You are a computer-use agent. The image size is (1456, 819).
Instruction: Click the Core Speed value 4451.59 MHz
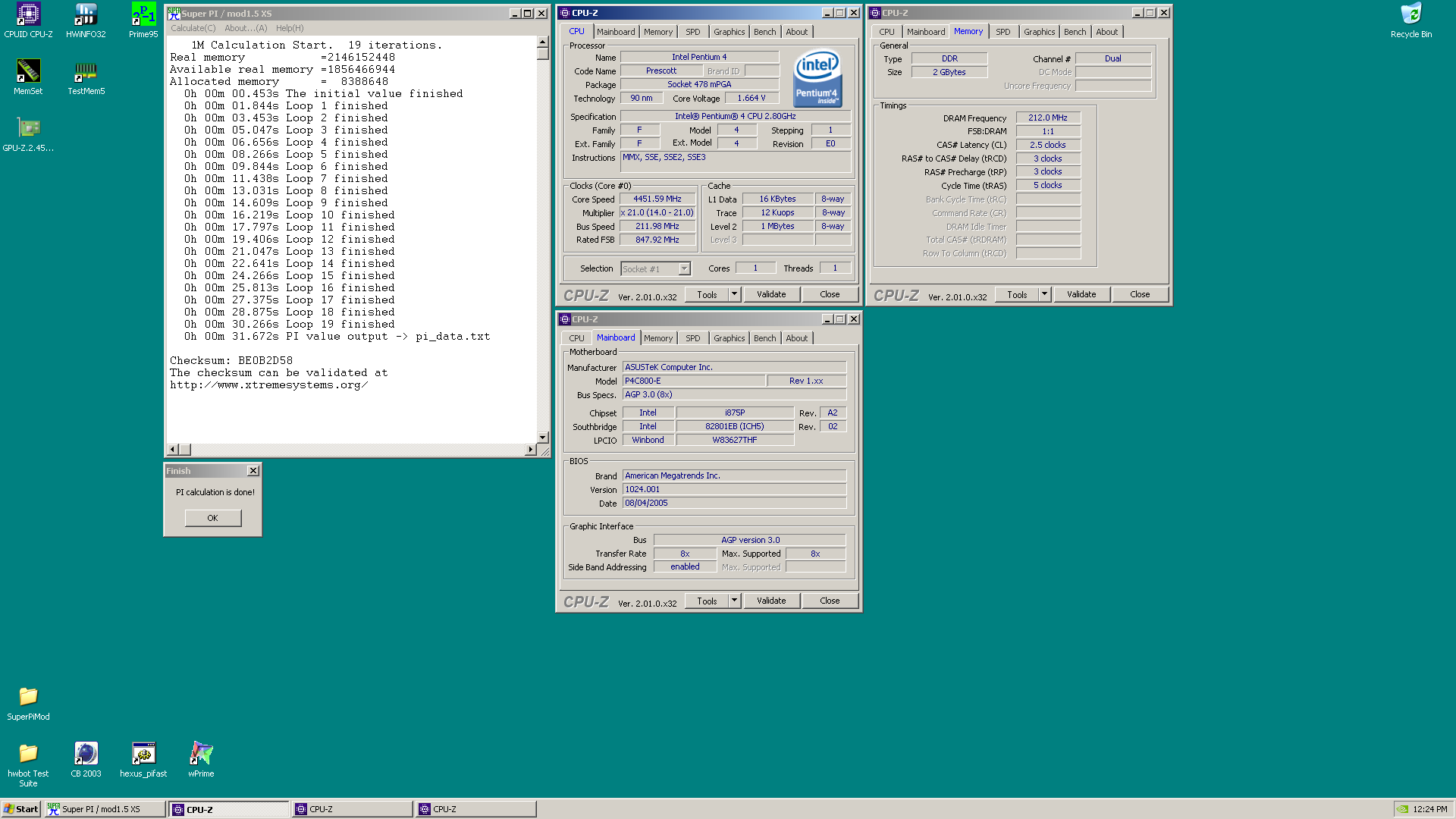tap(657, 199)
